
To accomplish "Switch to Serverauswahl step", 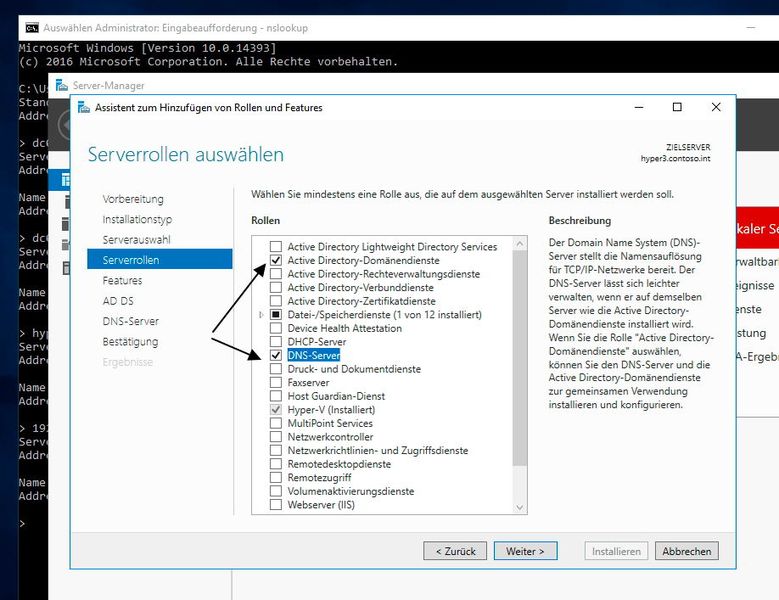I will [136, 239].
